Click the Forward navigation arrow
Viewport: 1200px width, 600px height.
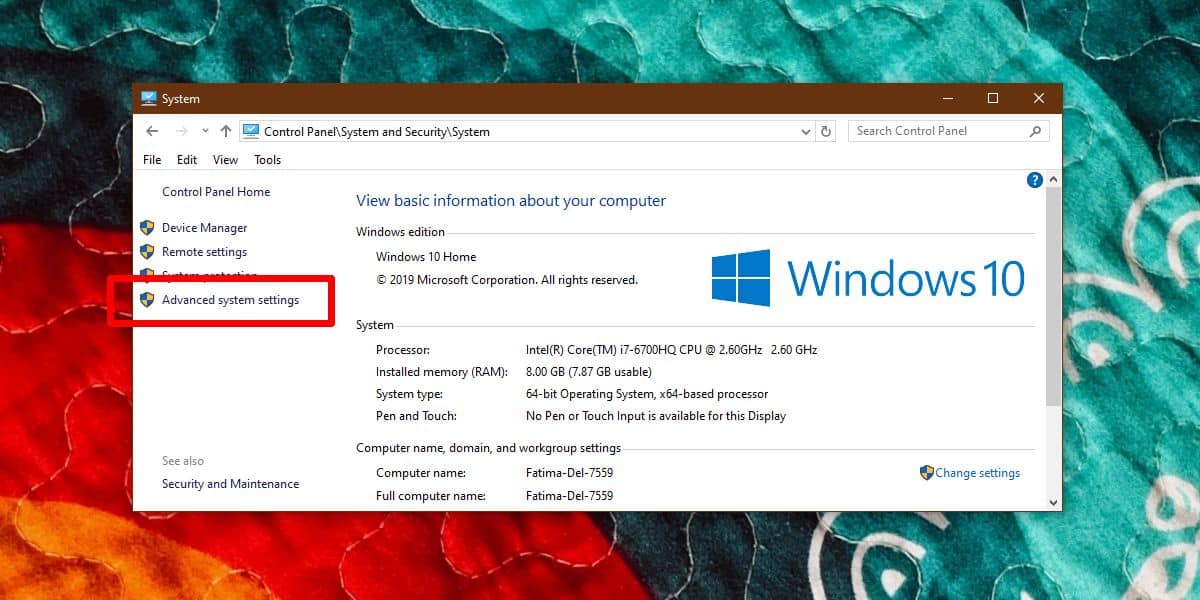pyautogui.click(x=182, y=131)
